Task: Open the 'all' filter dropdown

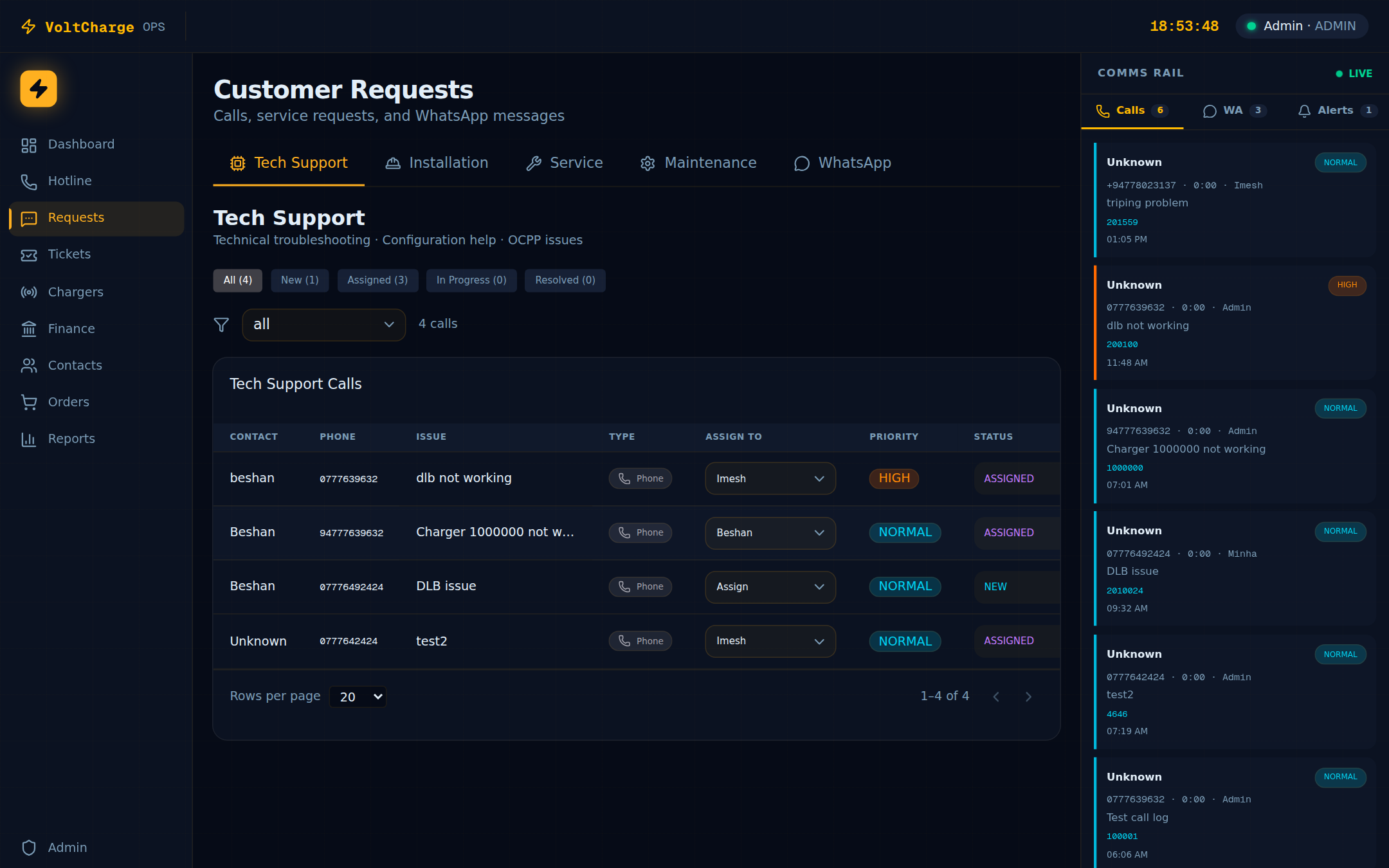Action: coord(323,325)
